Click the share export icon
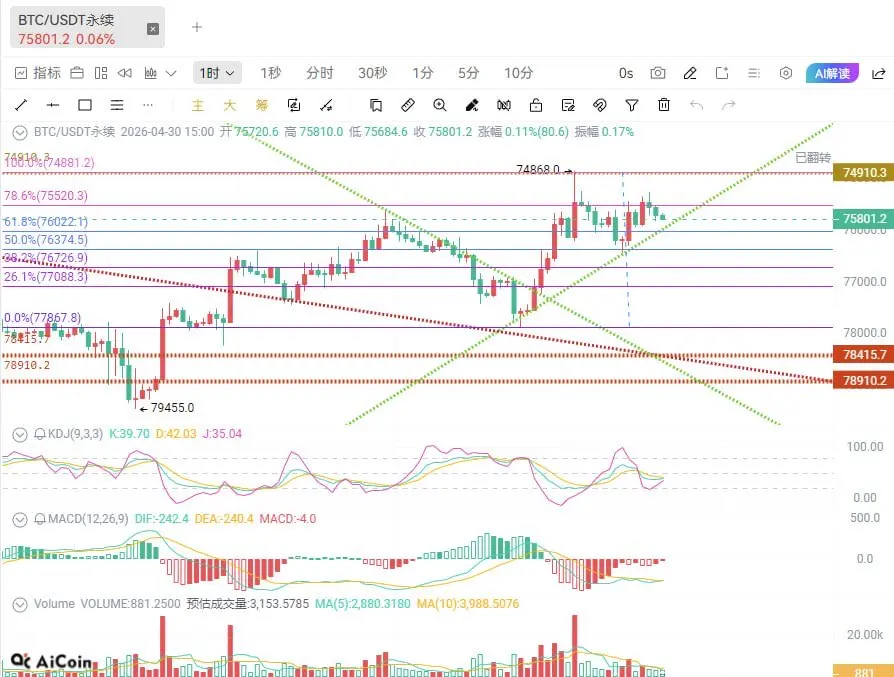This screenshot has height=677, width=894. [879, 73]
